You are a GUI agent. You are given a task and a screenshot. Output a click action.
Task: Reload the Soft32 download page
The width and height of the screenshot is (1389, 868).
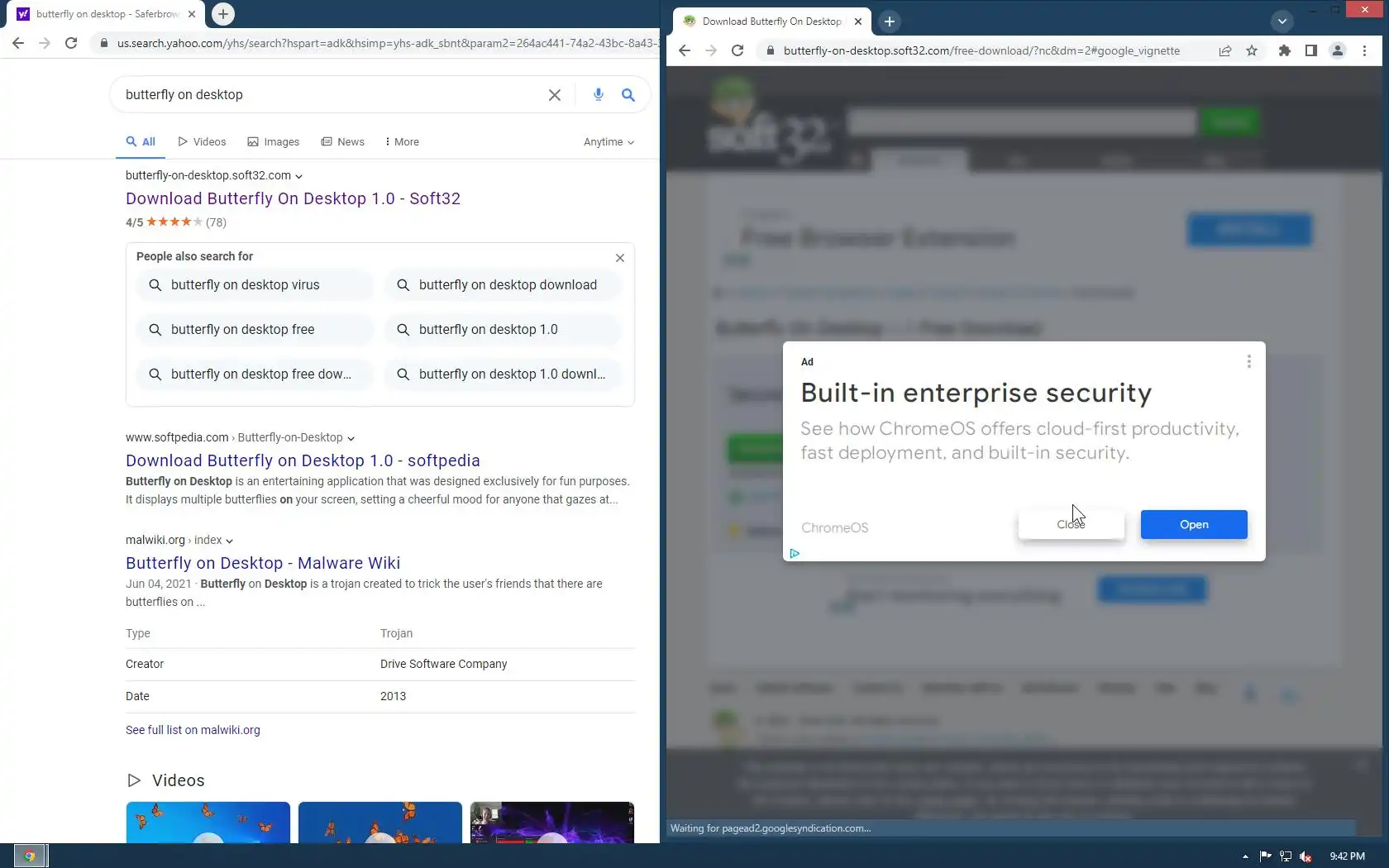737,50
